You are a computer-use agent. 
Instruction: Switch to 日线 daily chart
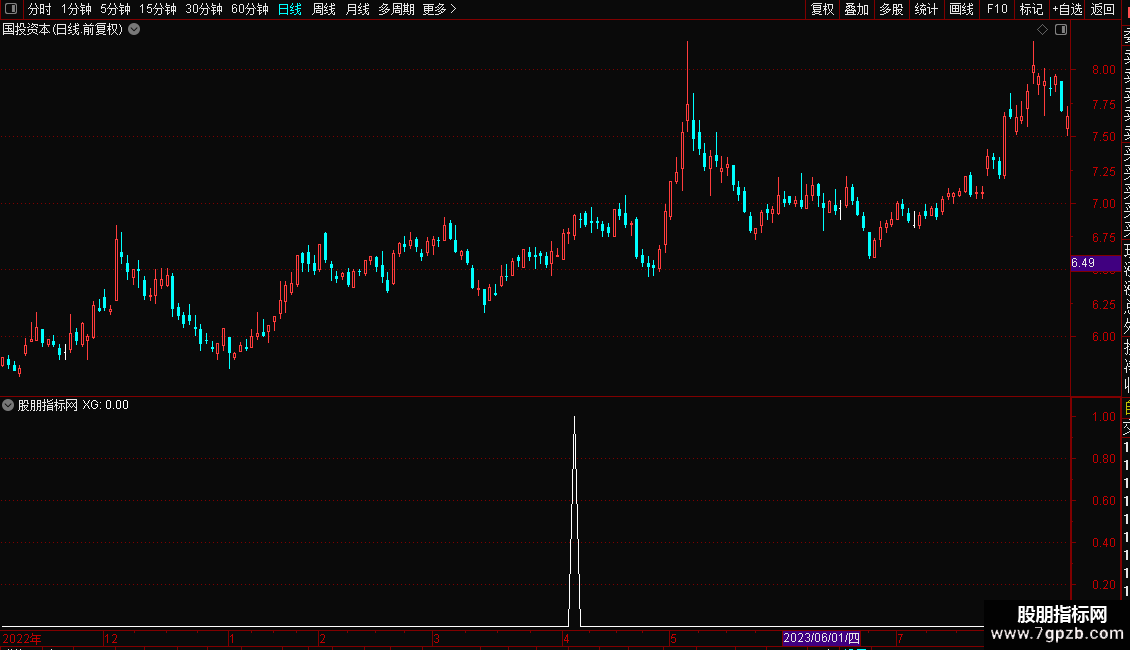coord(290,9)
